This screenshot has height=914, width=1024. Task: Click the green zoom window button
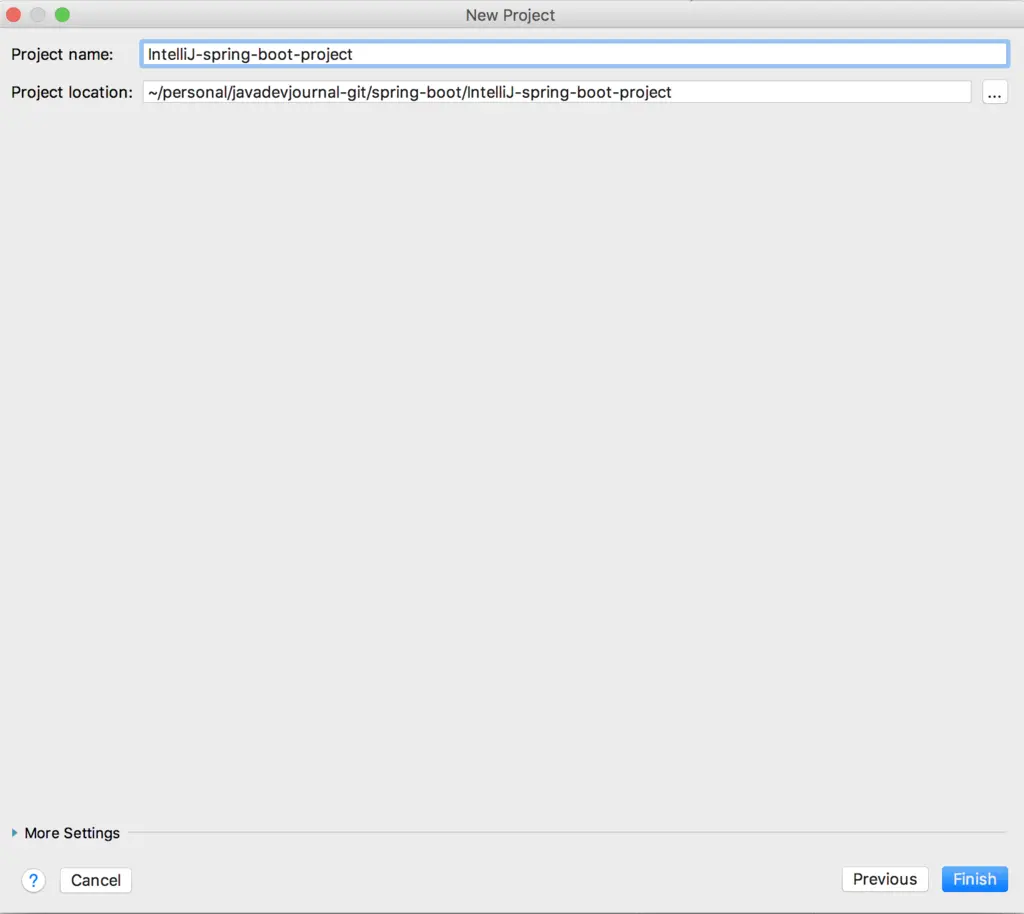tap(62, 14)
